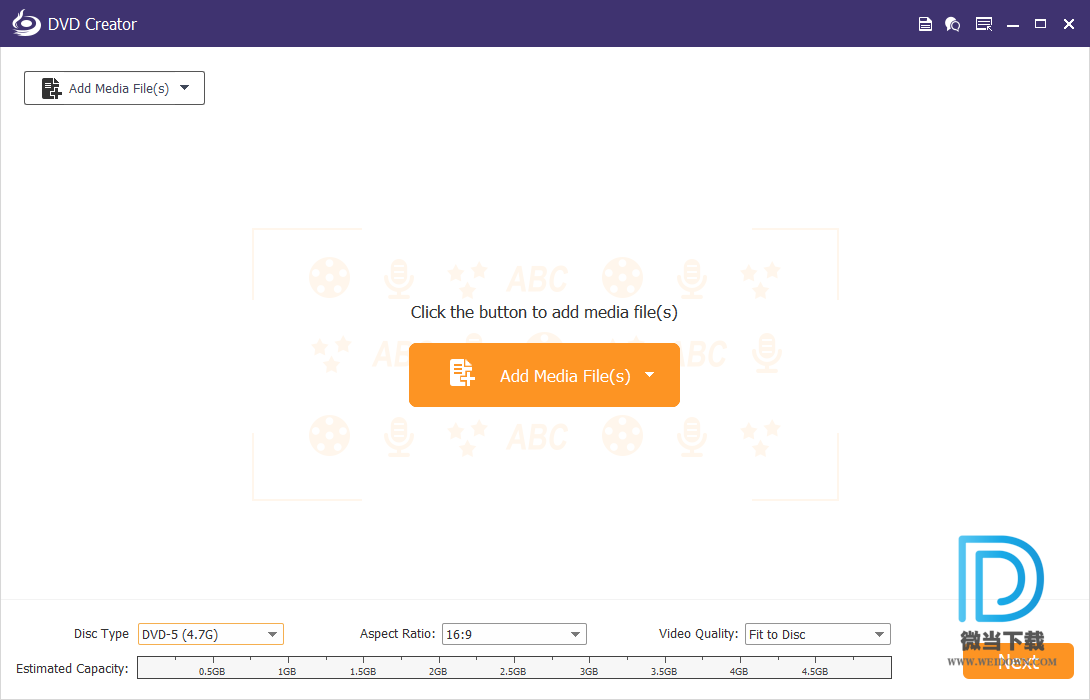The image size is (1090, 700).
Task: Click the top-left Add Media File(s) button
Action: pos(114,88)
